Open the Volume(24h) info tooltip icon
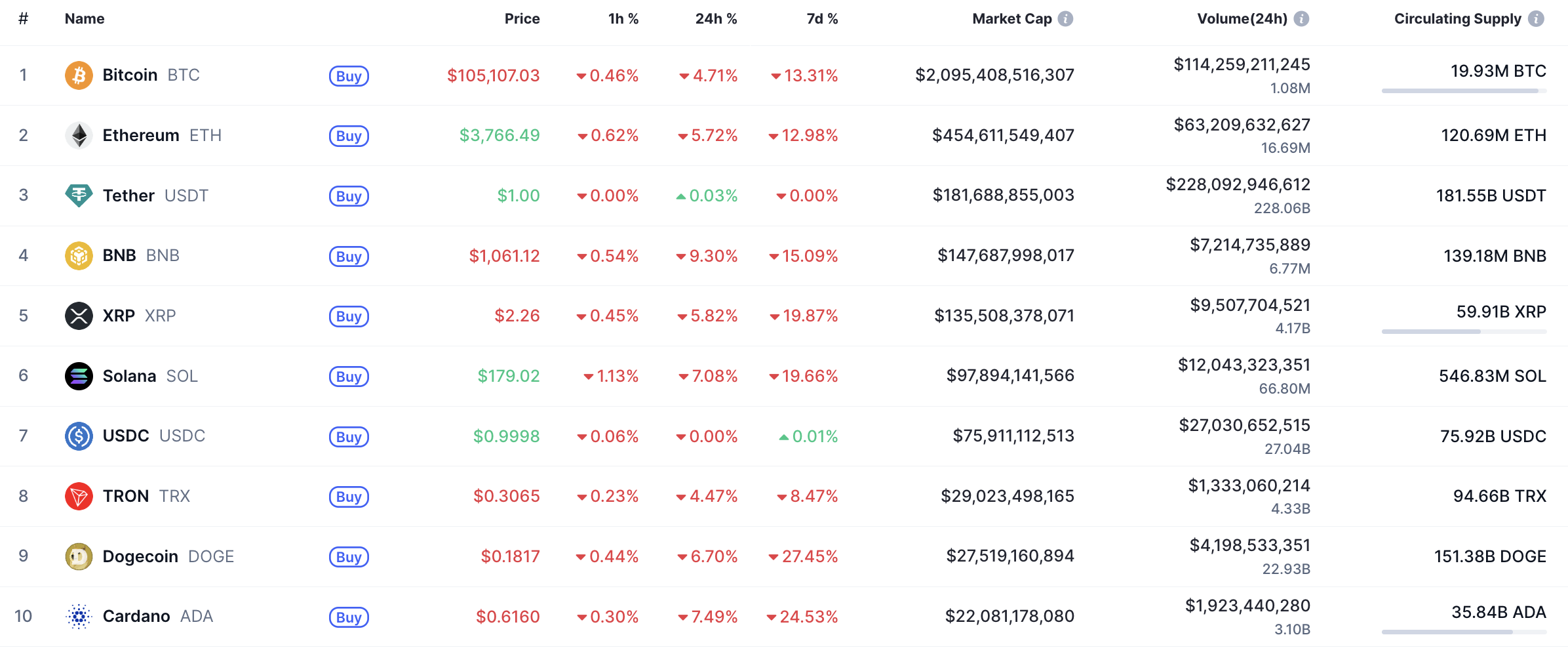 [1301, 19]
